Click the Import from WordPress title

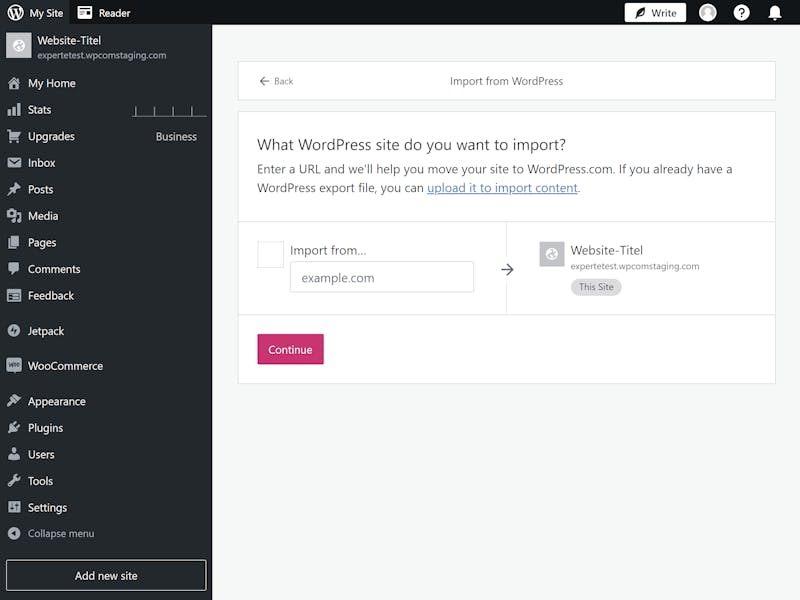tap(506, 81)
